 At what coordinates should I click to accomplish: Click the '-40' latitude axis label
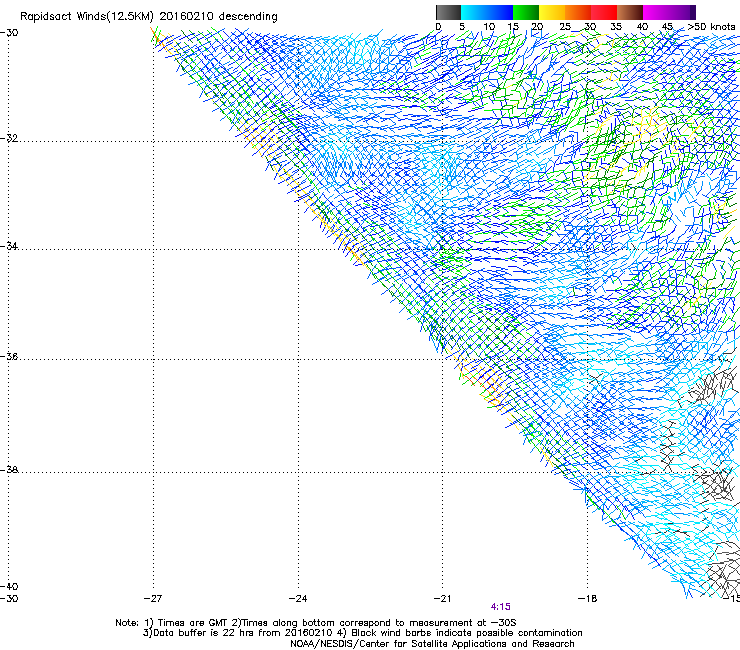click(9, 586)
